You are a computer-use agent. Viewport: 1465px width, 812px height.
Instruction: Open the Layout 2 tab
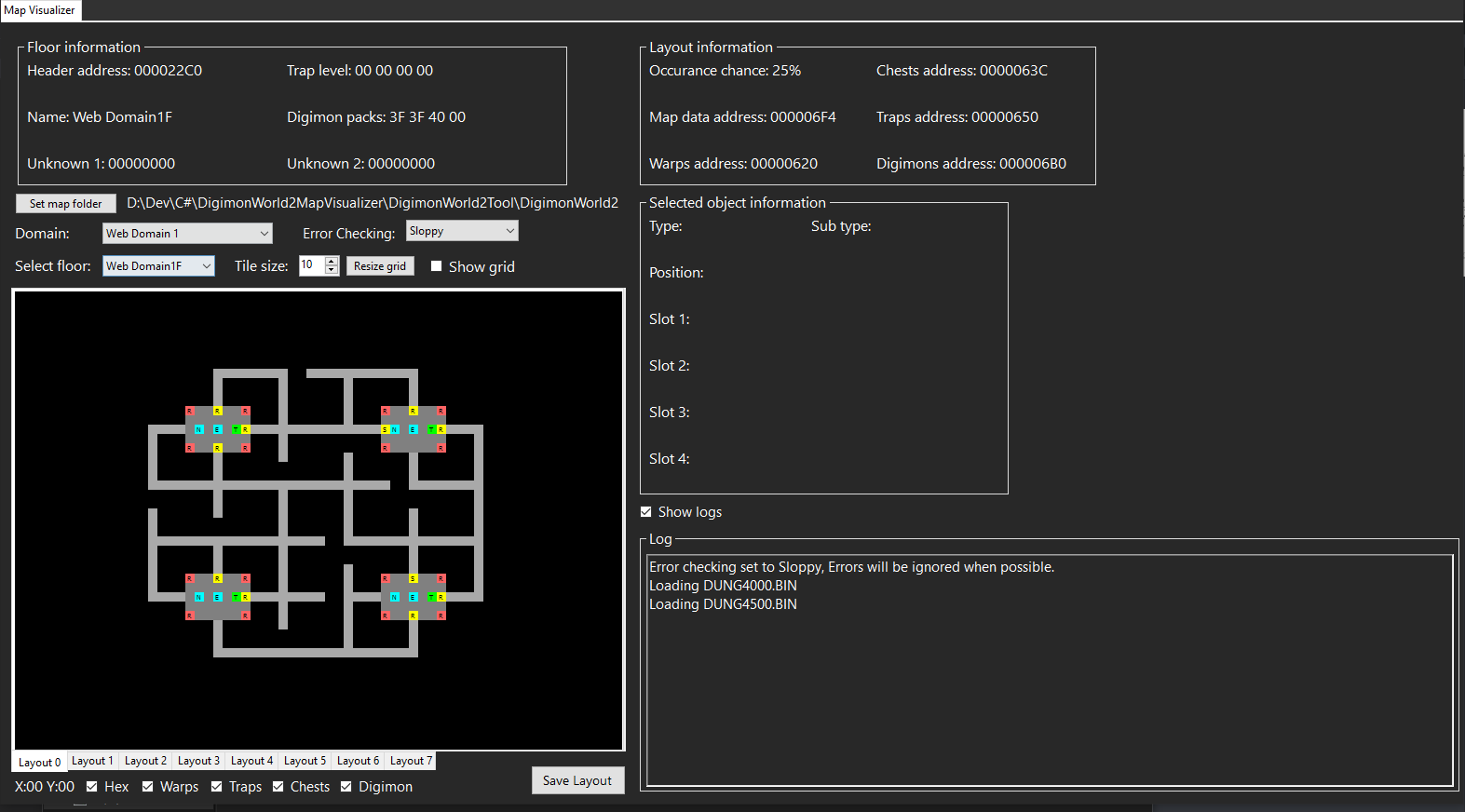145,761
